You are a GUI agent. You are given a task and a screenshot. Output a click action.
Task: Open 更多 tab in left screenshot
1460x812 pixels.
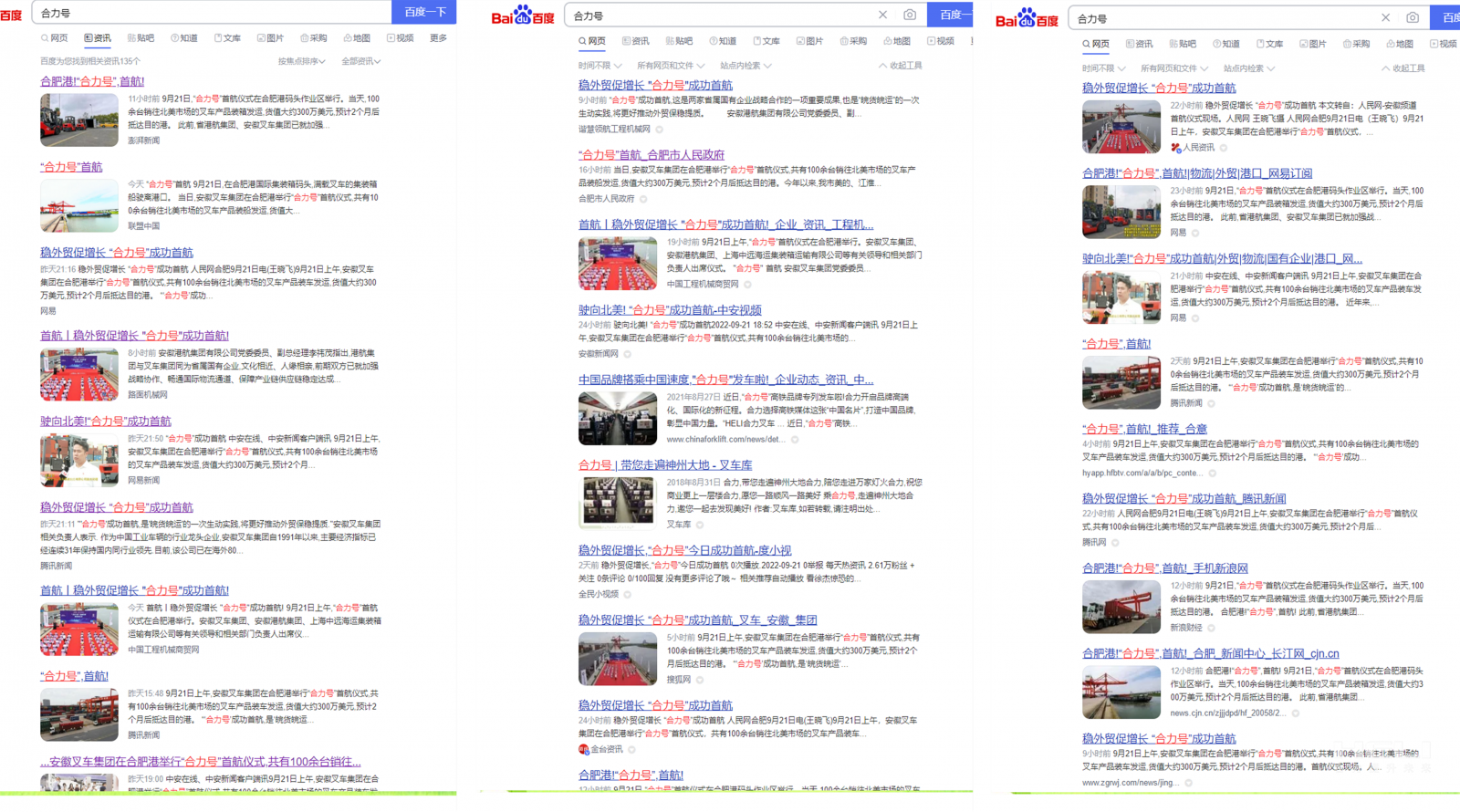tap(438, 38)
